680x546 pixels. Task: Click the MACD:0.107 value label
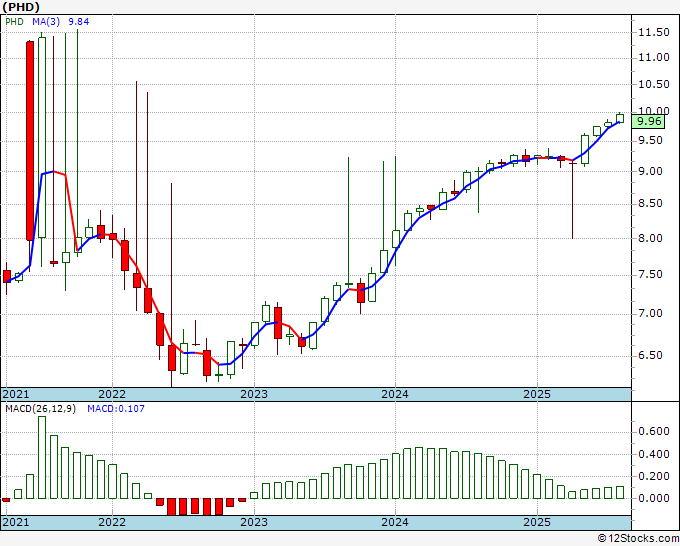tap(116, 409)
